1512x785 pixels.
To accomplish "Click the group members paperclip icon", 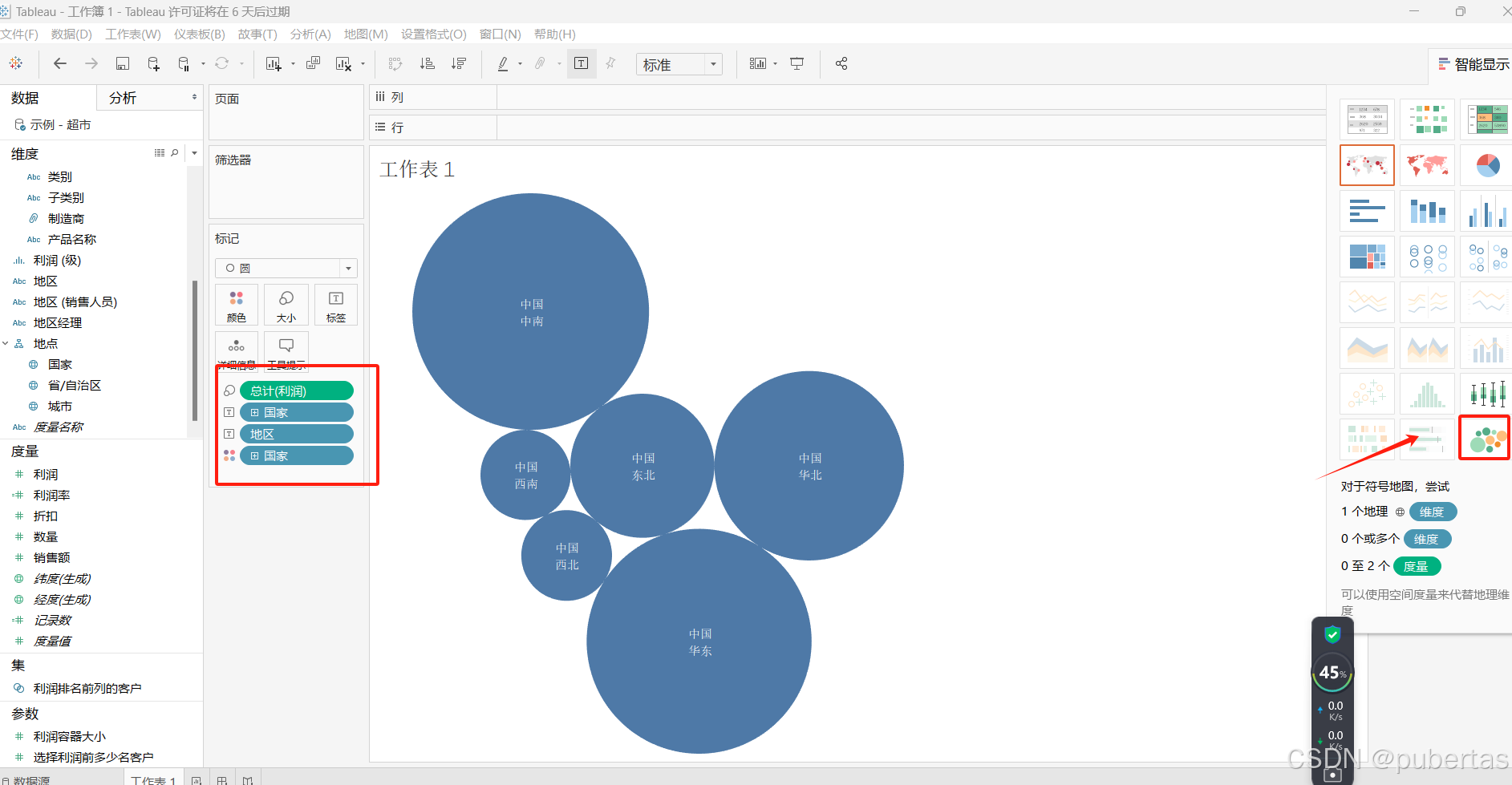I will pos(541,63).
